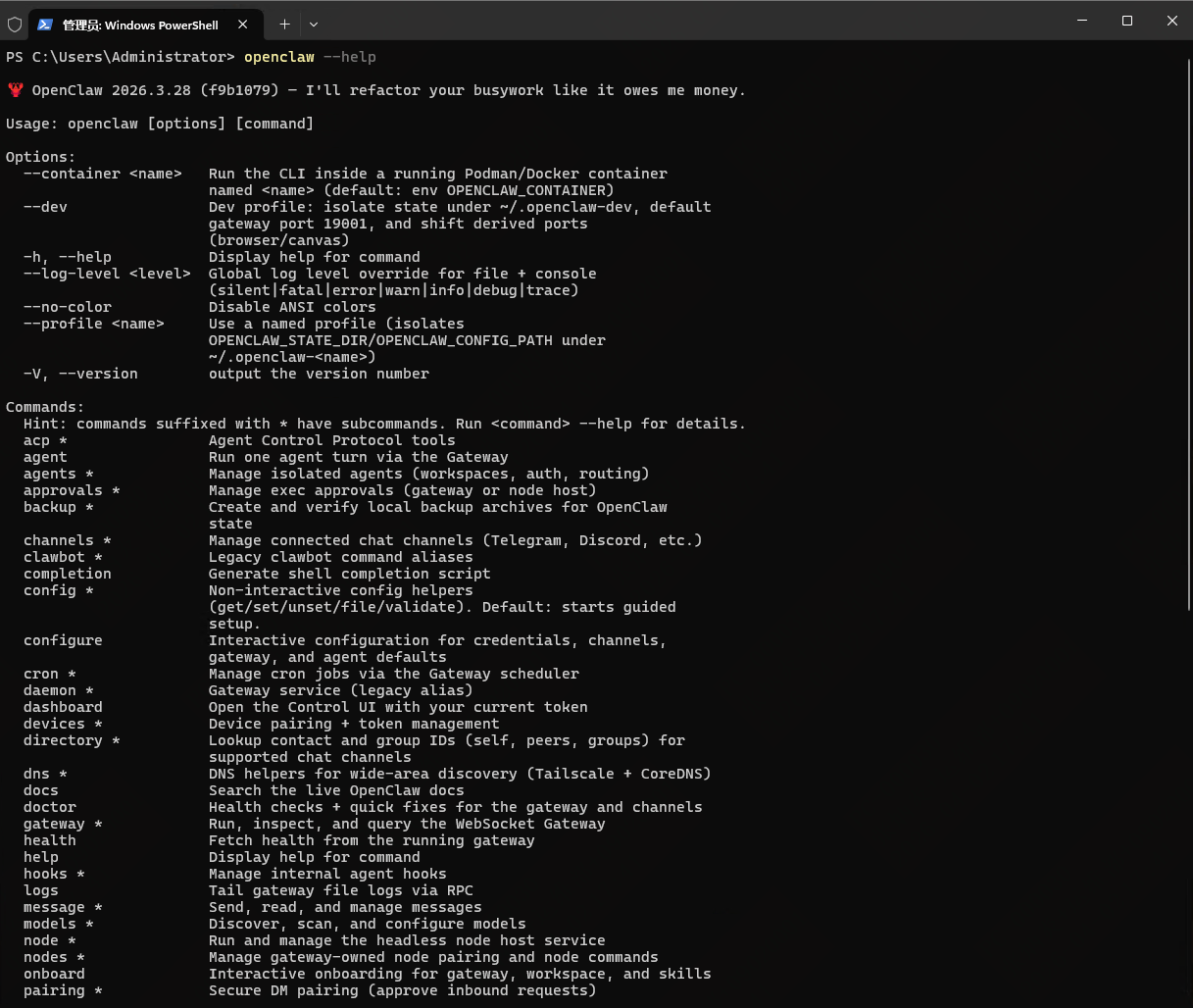Screen dimensions: 1193x1008
Task: Click 'Generate shell completion script' description
Action: click(x=350, y=574)
